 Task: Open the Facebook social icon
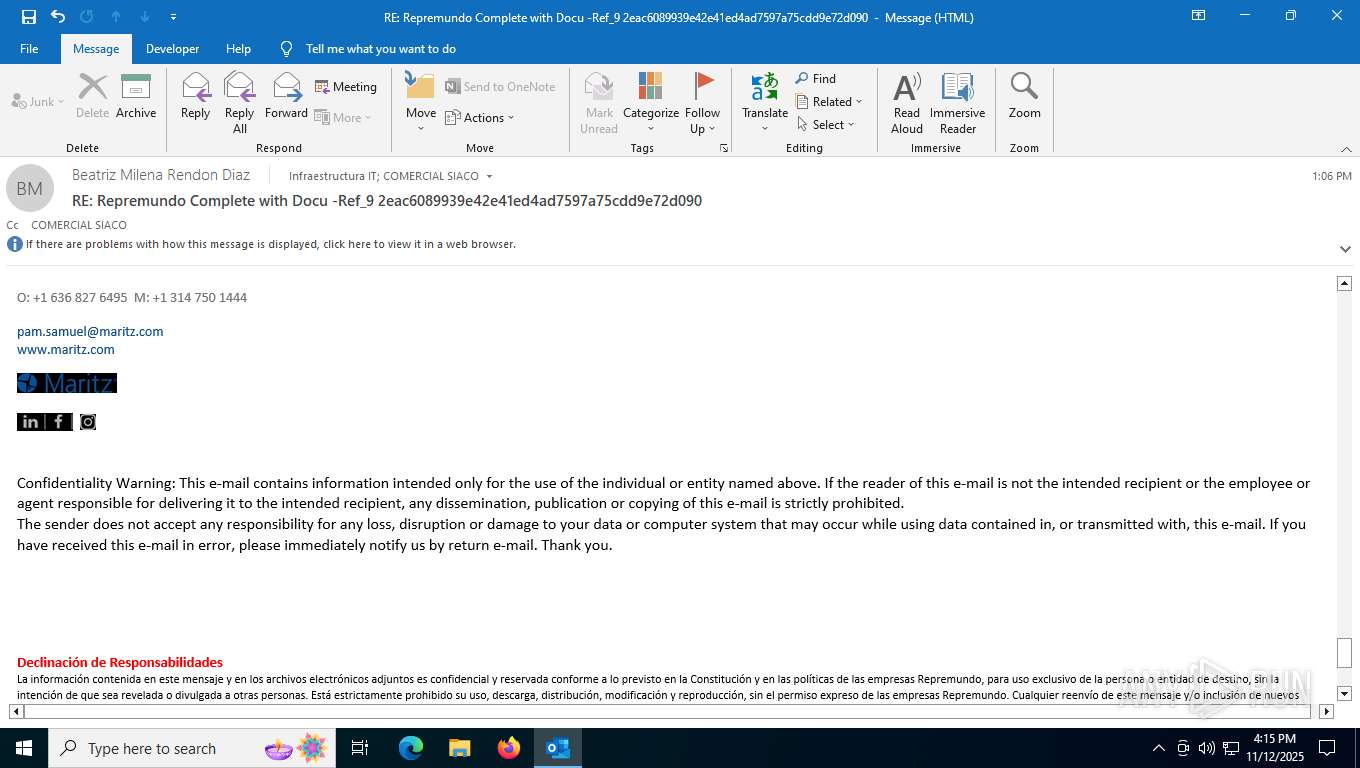[x=59, y=422]
